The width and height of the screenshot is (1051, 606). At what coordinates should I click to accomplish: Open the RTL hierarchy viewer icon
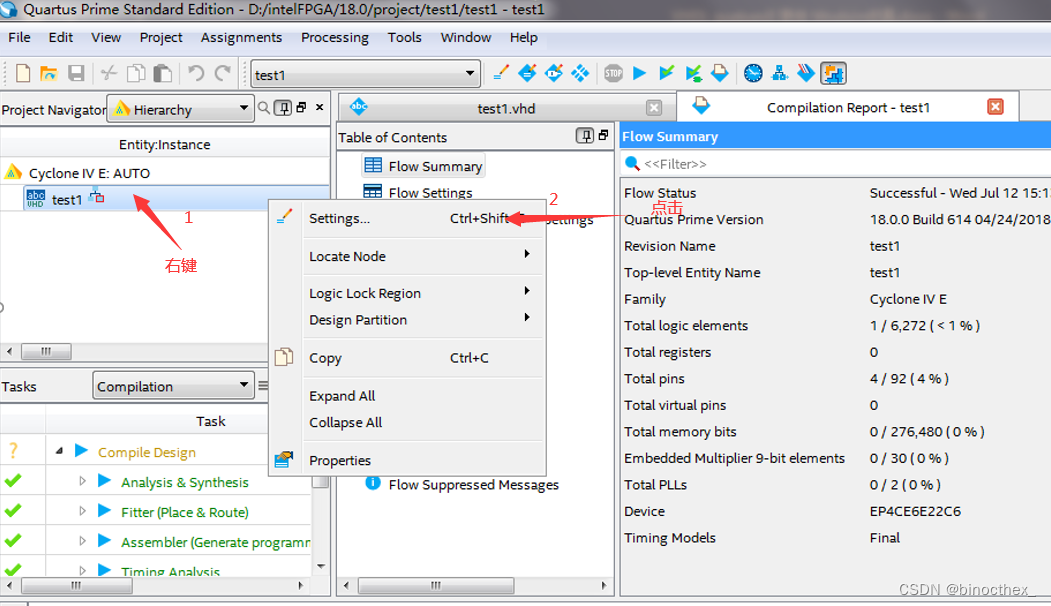(779, 72)
